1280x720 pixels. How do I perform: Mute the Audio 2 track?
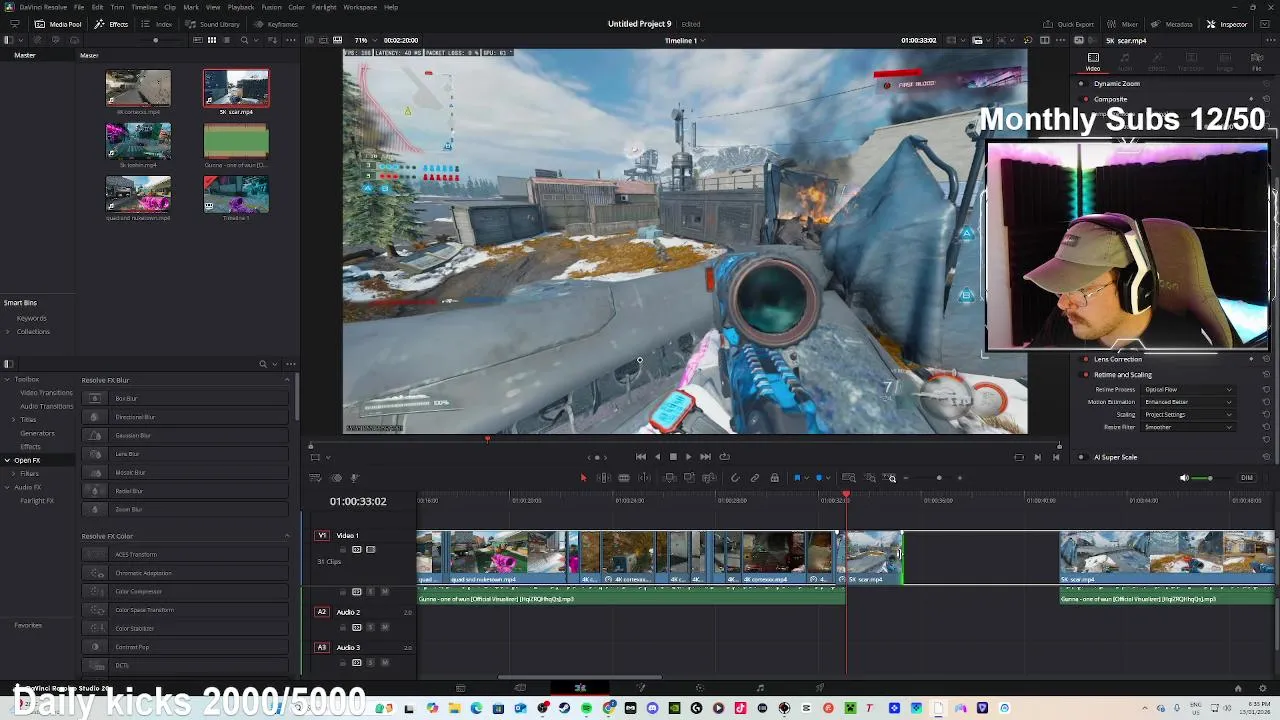pos(385,627)
